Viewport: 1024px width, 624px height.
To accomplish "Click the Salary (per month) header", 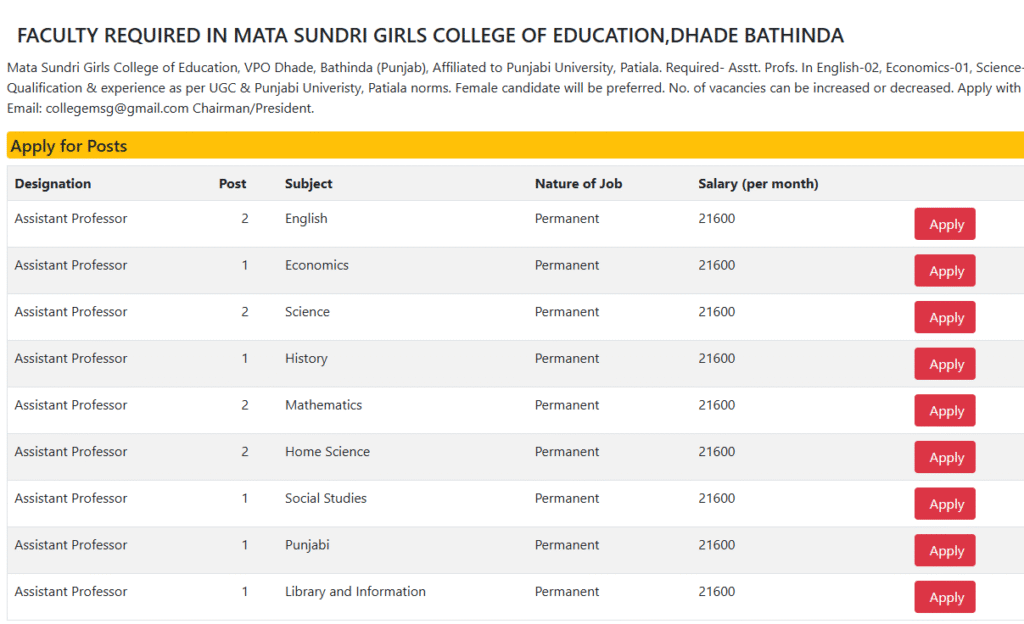I will [758, 184].
